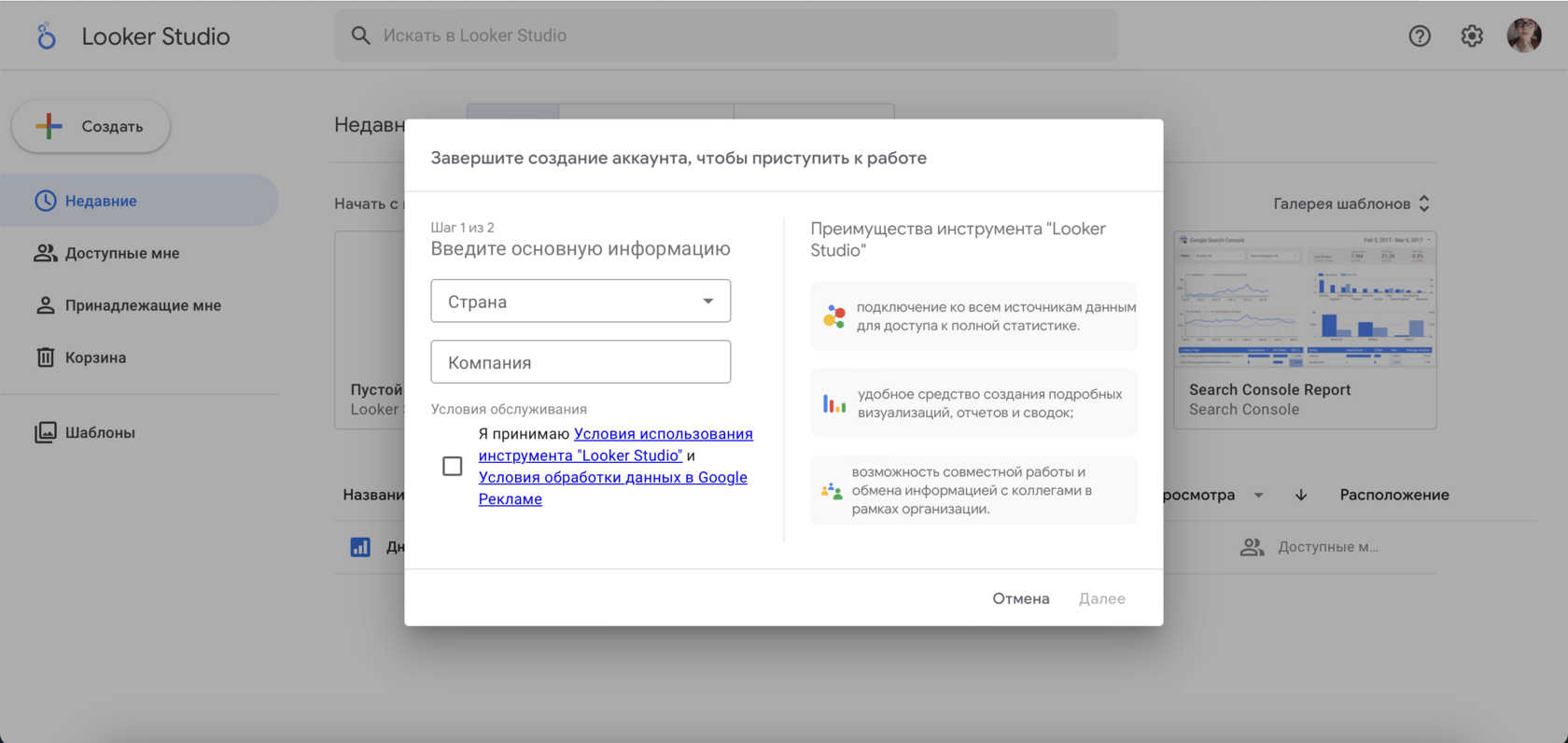Accept the terms of service checkbox

tap(453, 466)
